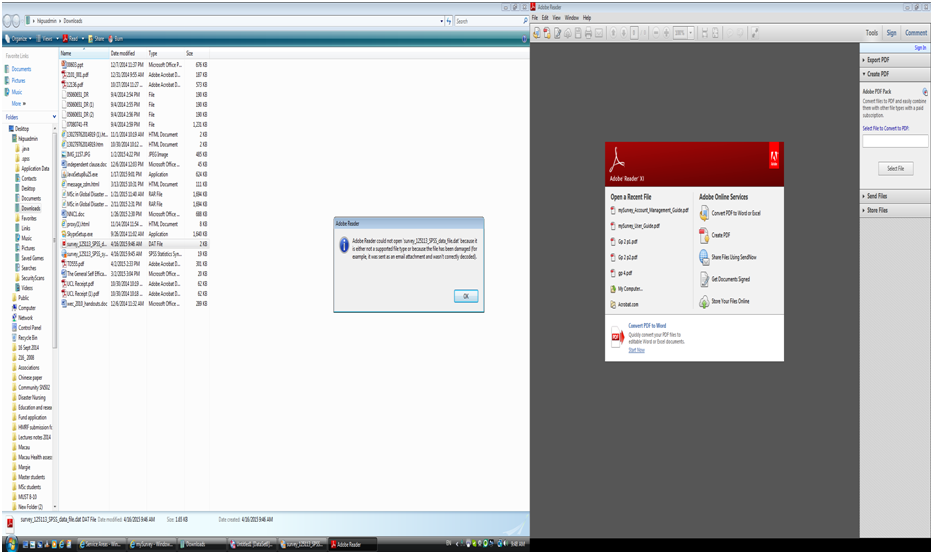933x554 pixels.
Task: Click the Select File button
Action: point(896,168)
